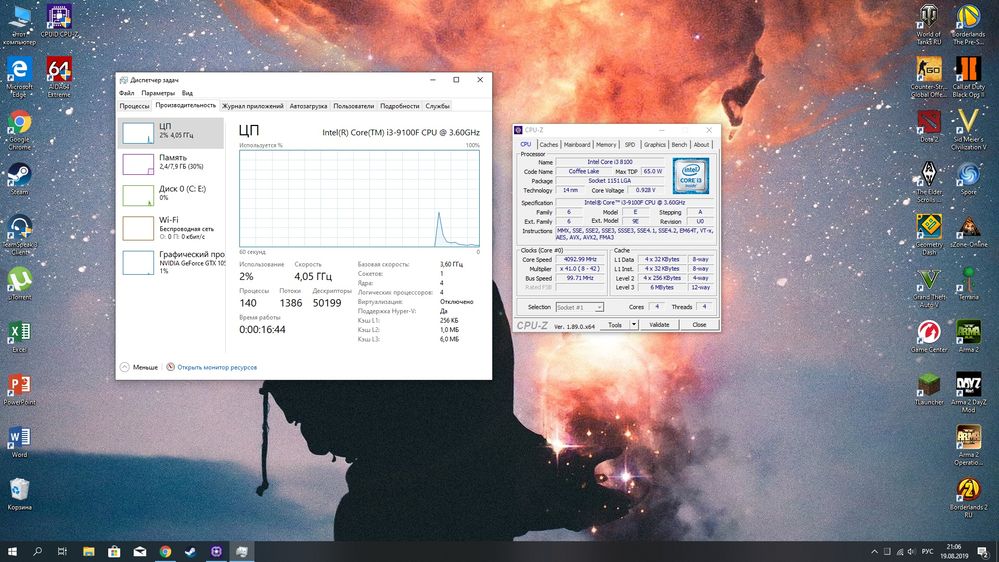Launch The Elder Scrolls desktop icon
The image size is (999, 562).
928,182
